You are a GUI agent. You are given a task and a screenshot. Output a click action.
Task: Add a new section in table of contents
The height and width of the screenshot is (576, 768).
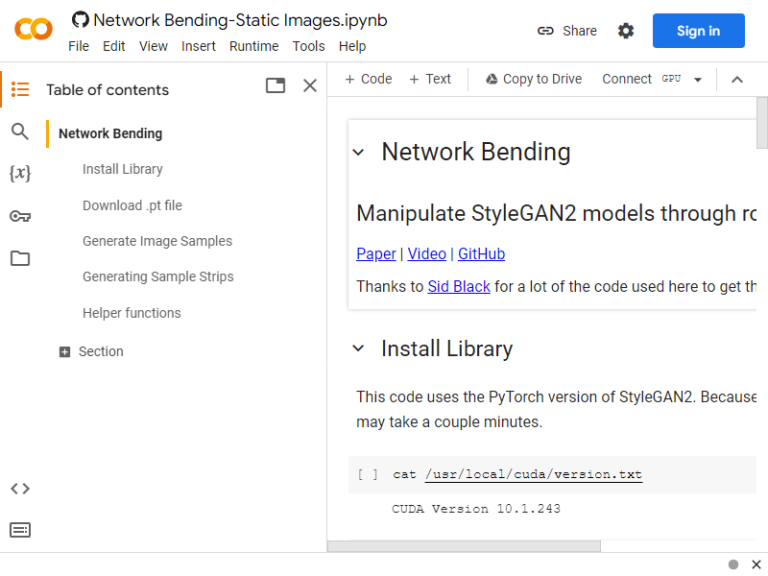pyautogui.click(x=91, y=352)
